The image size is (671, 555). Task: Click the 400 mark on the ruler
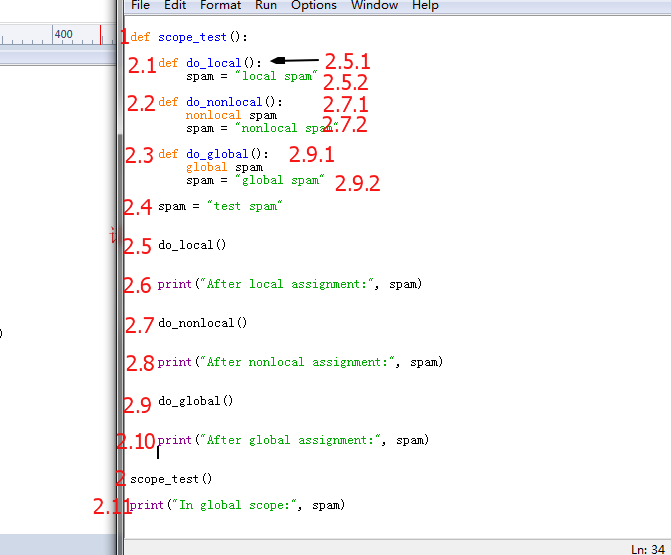coord(63,35)
